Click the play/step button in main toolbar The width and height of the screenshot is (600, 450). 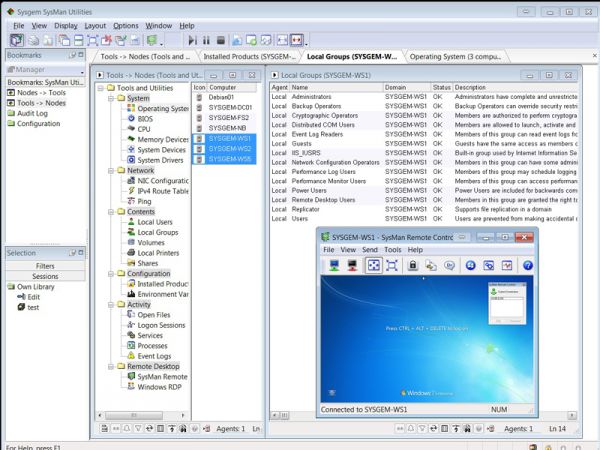click(192, 40)
